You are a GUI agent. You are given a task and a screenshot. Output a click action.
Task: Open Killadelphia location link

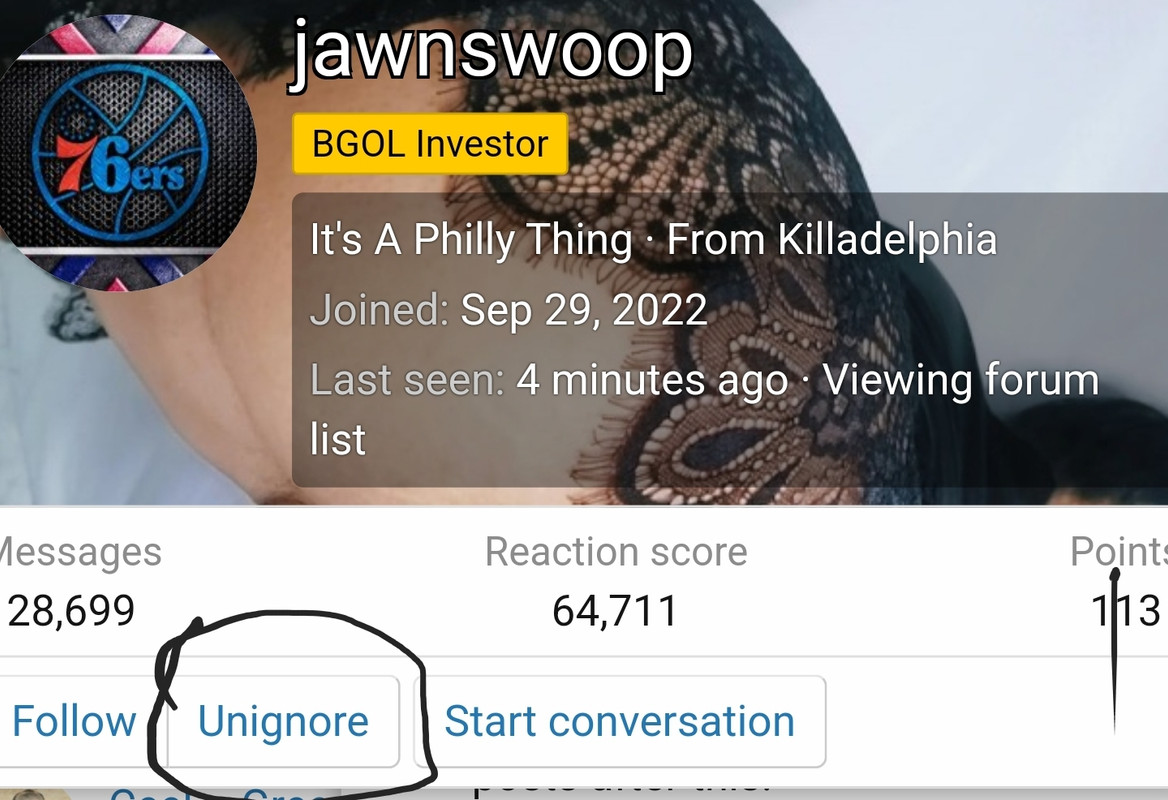click(x=886, y=239)
